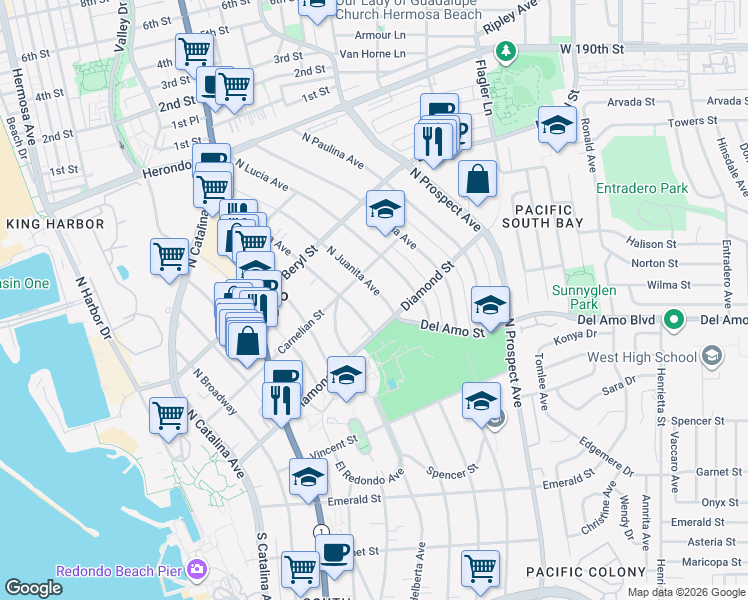Select the graduation cap marker near N Paulina Ave

pyautogui.click(x=385, y=208)
